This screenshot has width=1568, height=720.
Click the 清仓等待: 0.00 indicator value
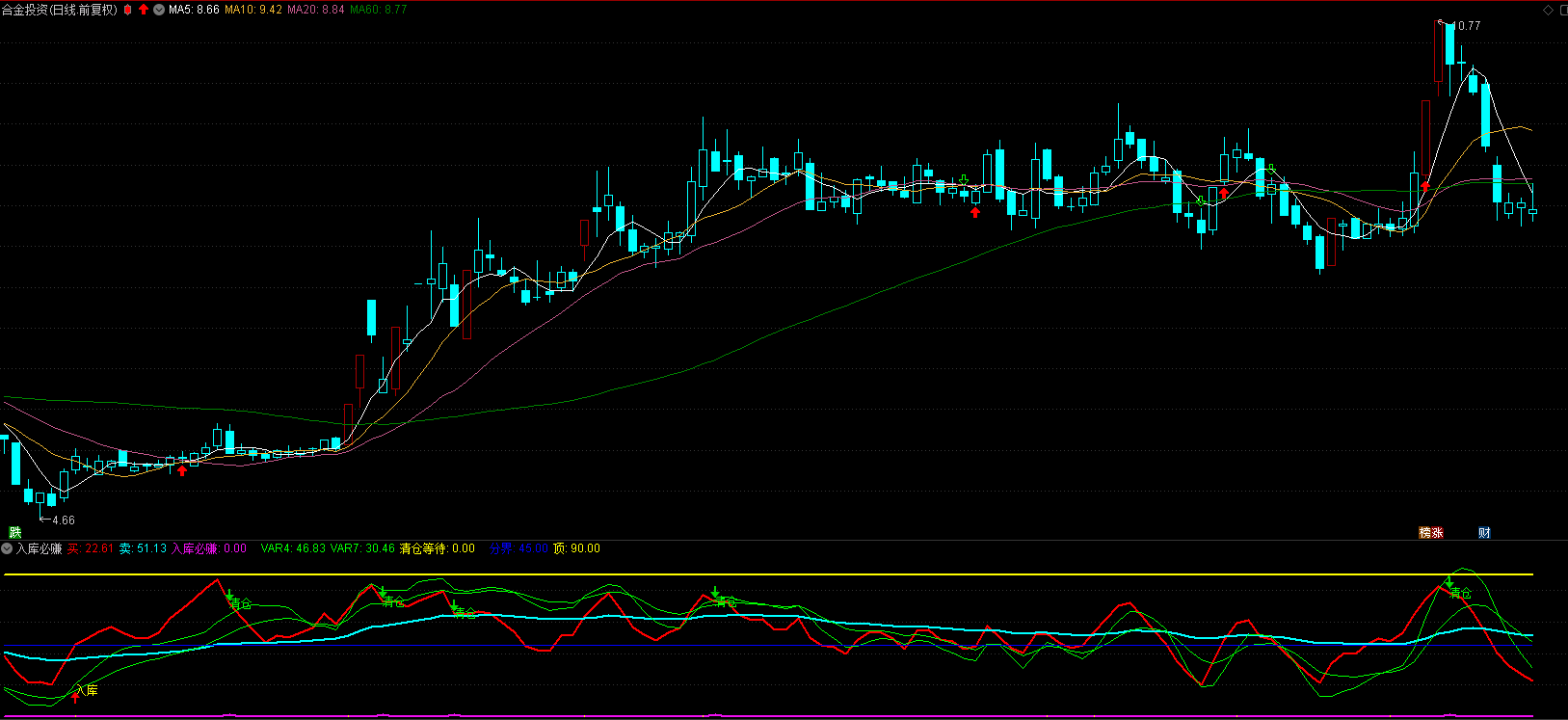[x=438, y=548]
